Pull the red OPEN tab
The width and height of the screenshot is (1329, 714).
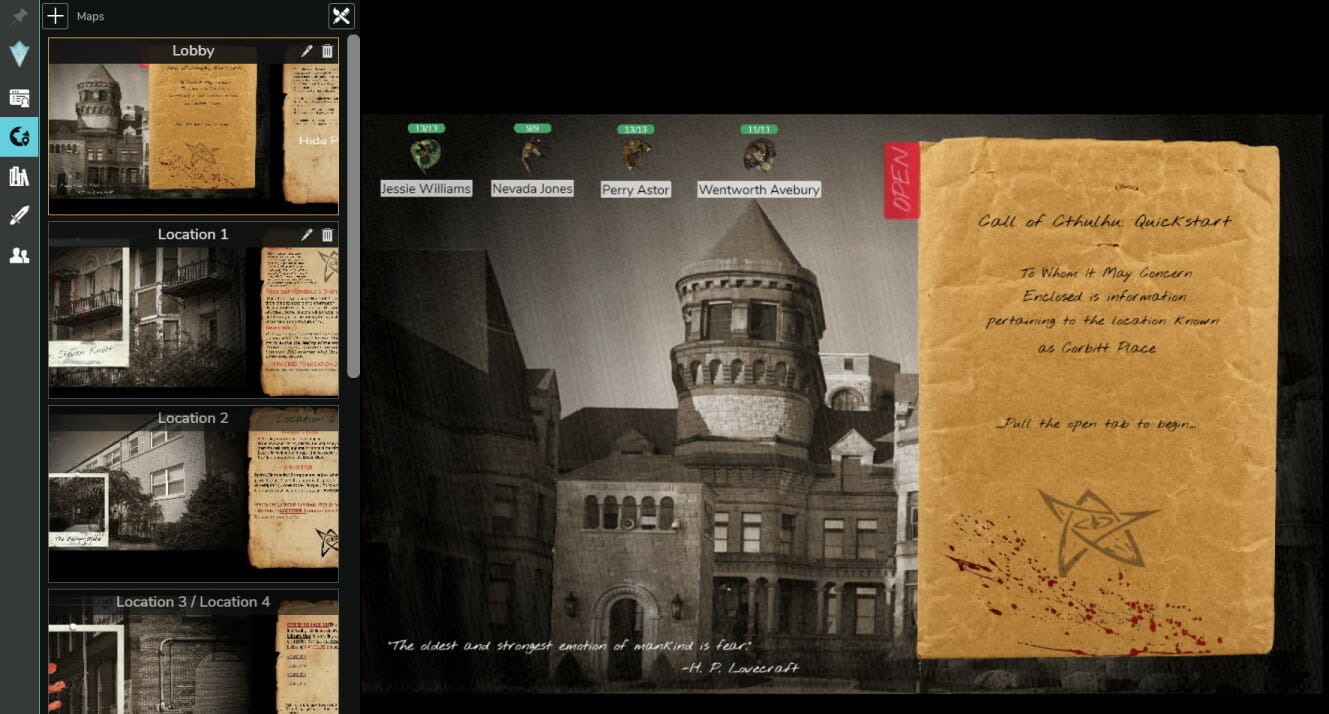901,180
